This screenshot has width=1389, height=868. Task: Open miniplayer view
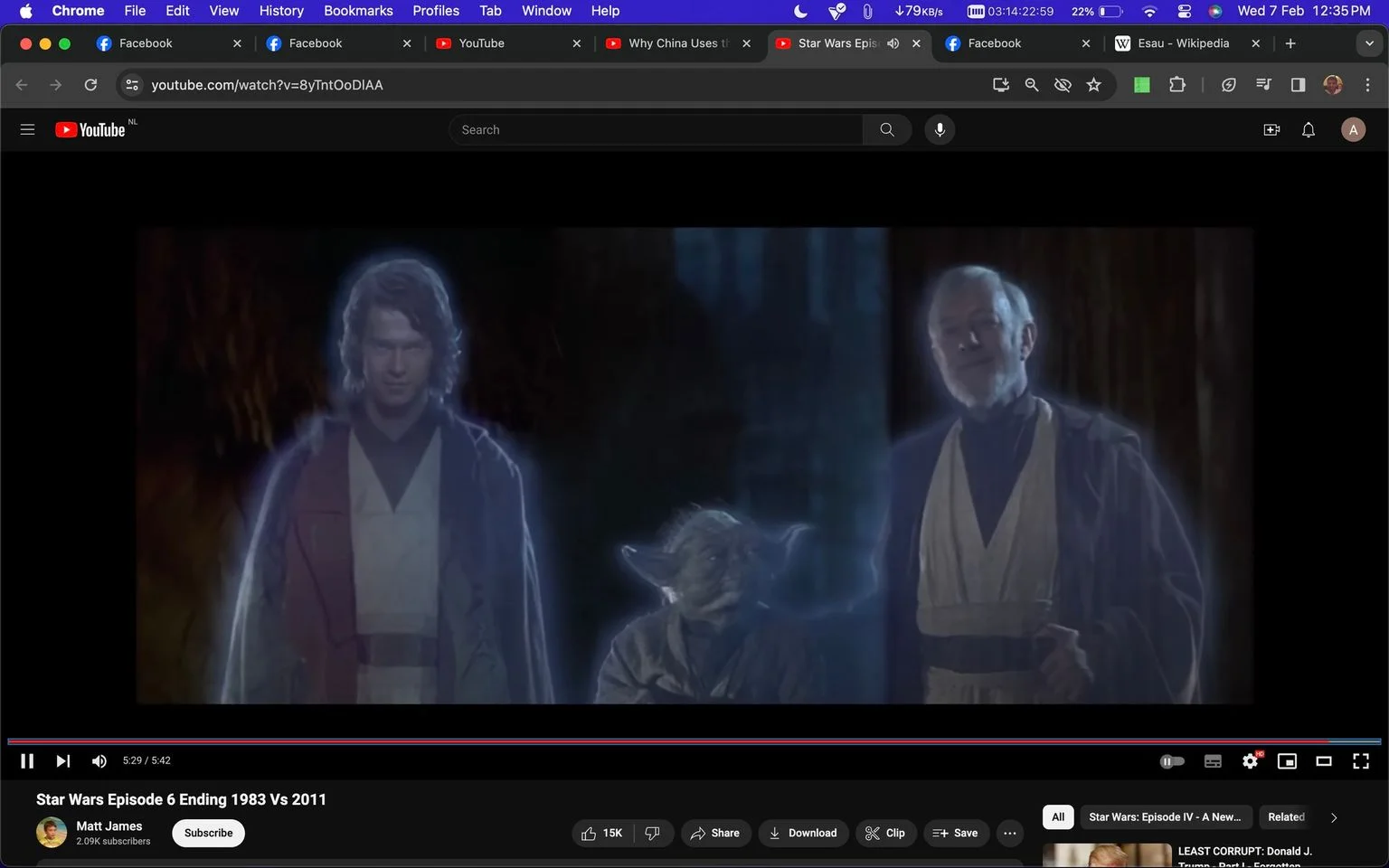(1287, 761)
